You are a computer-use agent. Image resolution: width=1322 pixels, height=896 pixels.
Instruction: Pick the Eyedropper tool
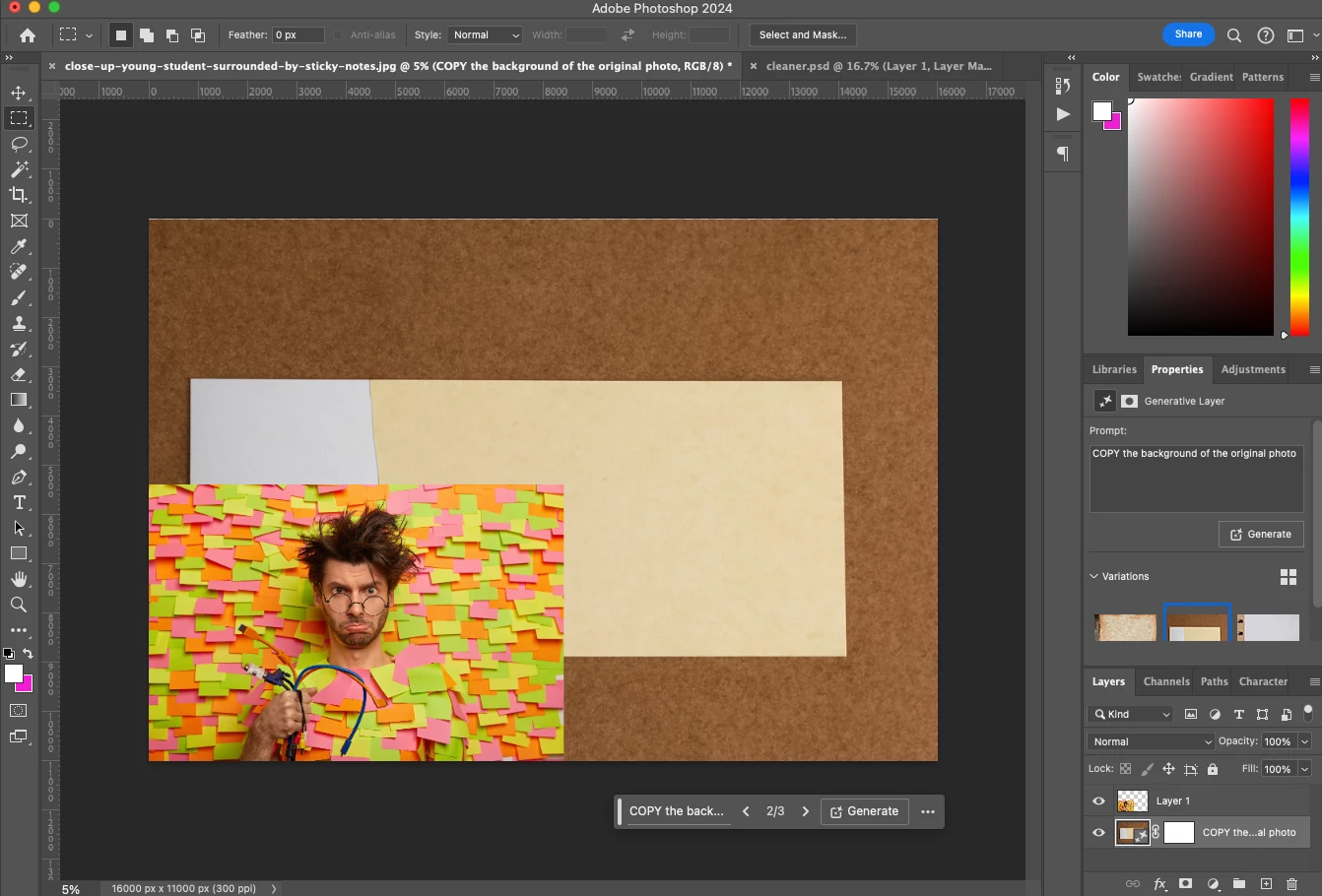[x=19, y=246]
